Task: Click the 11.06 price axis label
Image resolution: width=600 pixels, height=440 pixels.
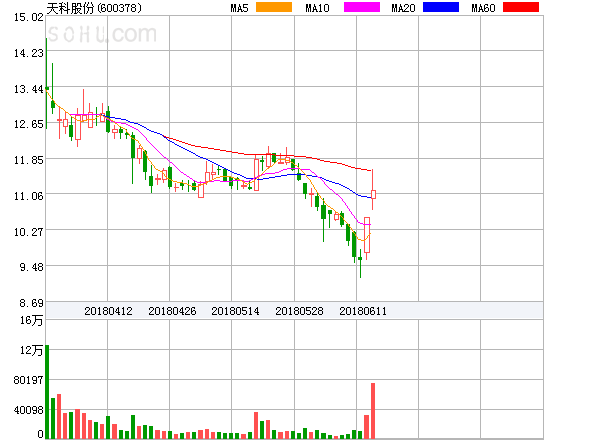Action: 29,196
